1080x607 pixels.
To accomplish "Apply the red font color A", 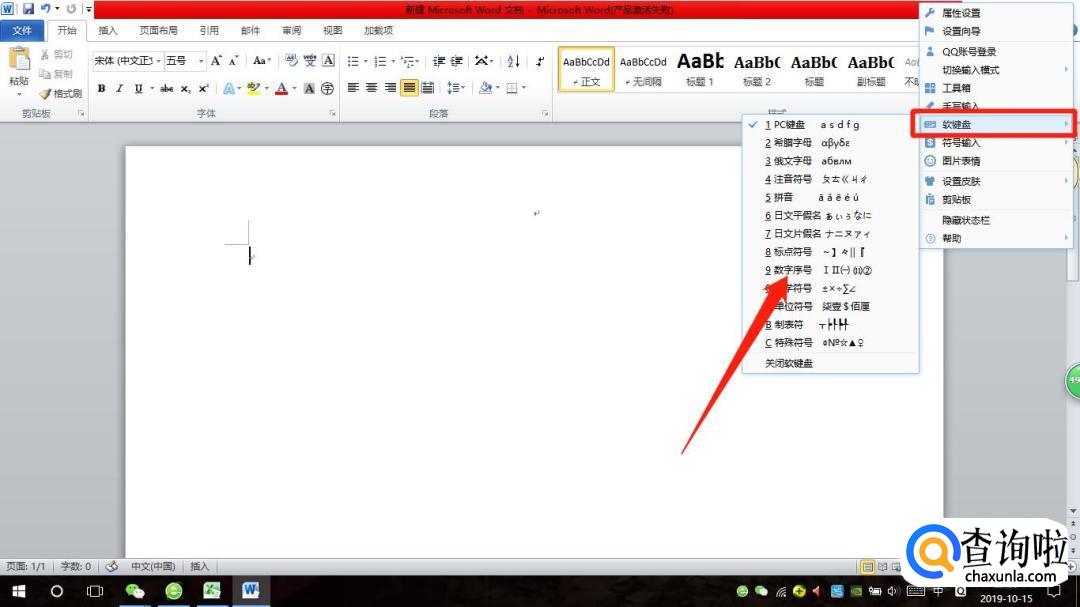I will (281, 88).
